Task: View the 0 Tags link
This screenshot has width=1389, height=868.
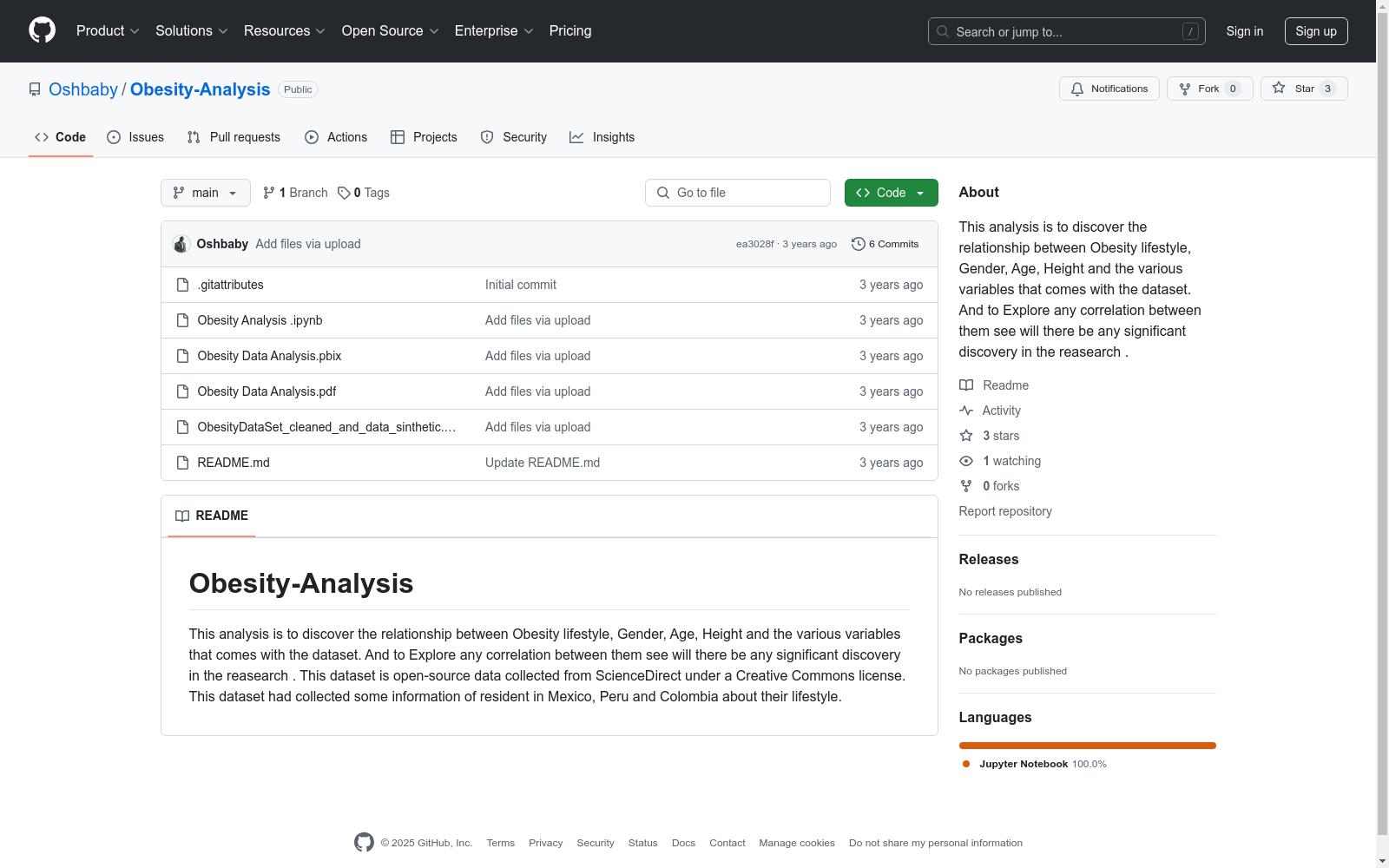Action: [x=364, y=193]
